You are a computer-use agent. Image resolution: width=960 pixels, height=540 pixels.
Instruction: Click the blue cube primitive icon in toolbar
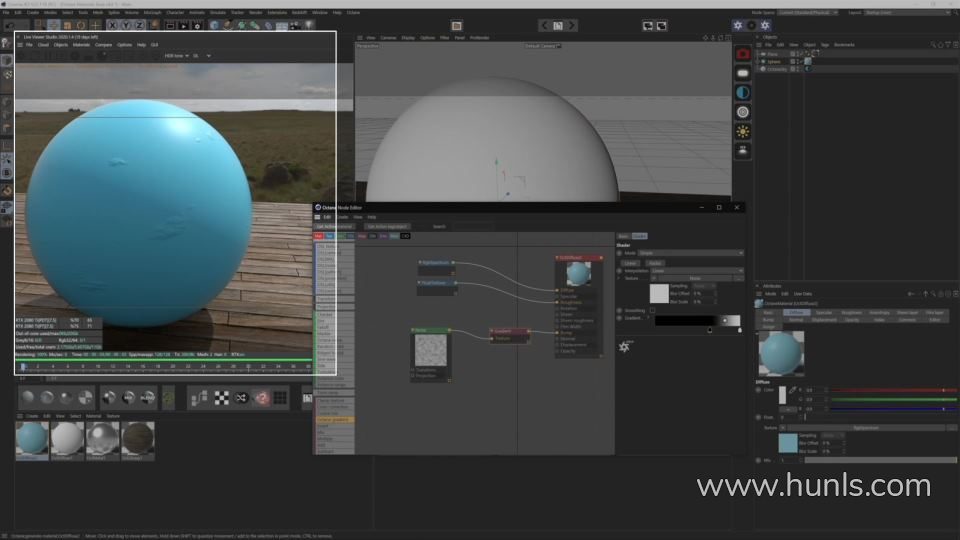pyautogui.click(x=214, y=25)
